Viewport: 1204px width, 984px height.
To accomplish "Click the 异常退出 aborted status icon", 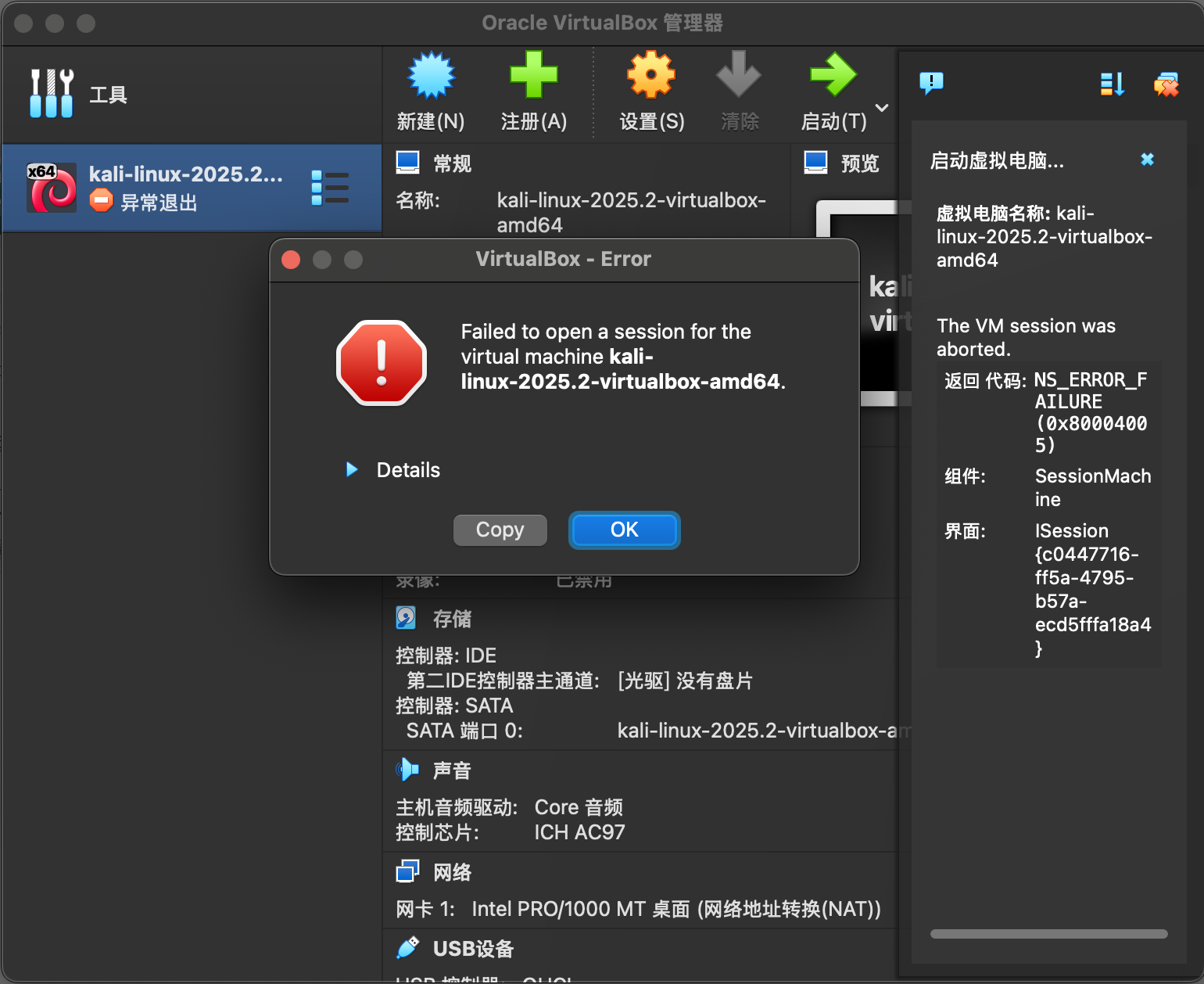I will (x=101, y=200).
